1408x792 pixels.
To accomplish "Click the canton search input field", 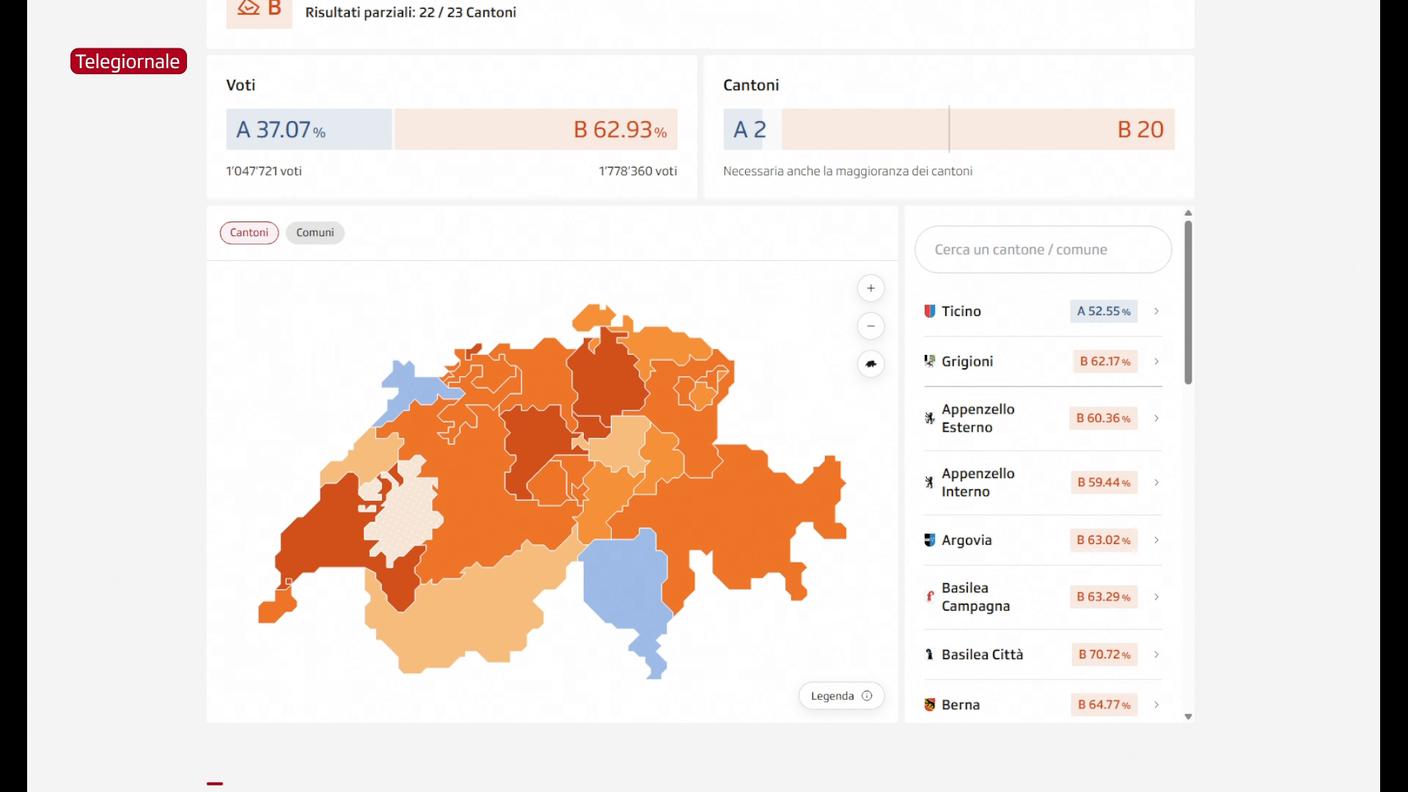I will (1042, 249).
